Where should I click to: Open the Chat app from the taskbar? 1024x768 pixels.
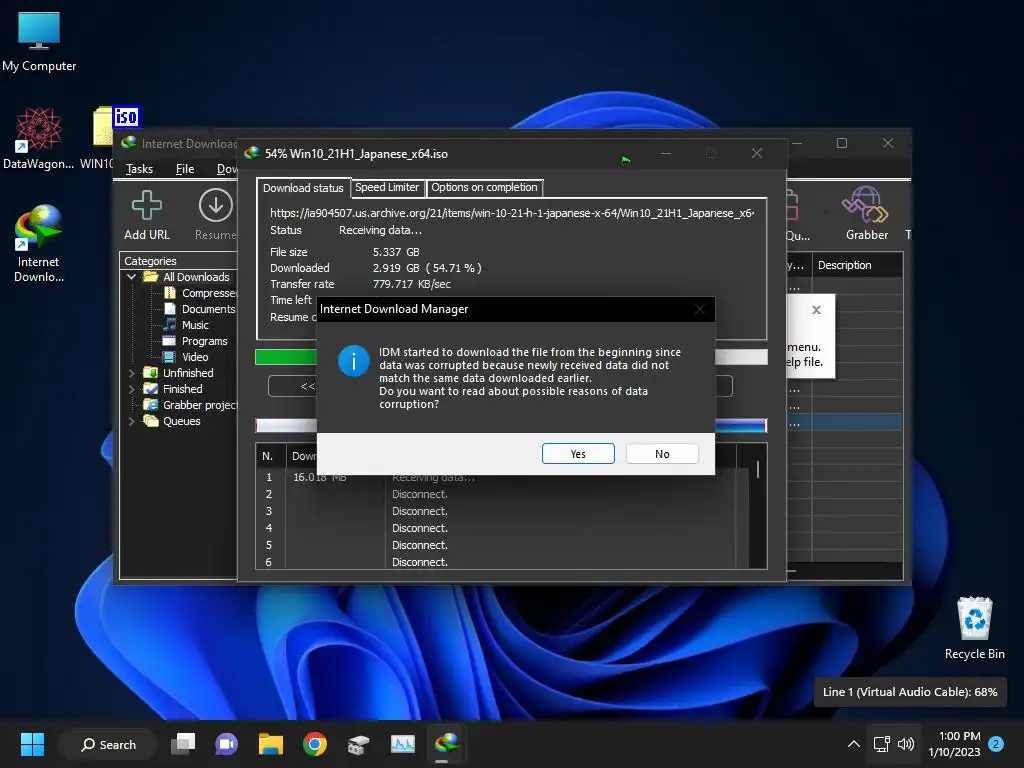point(227,744)
